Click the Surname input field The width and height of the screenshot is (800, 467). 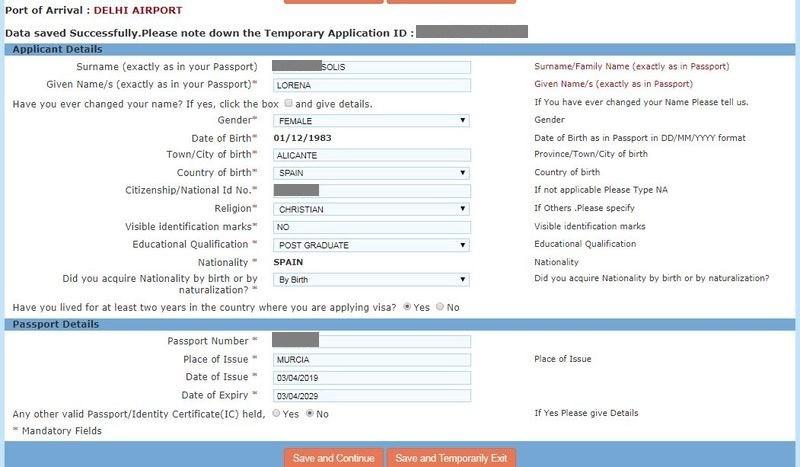[x=371, y=67]
